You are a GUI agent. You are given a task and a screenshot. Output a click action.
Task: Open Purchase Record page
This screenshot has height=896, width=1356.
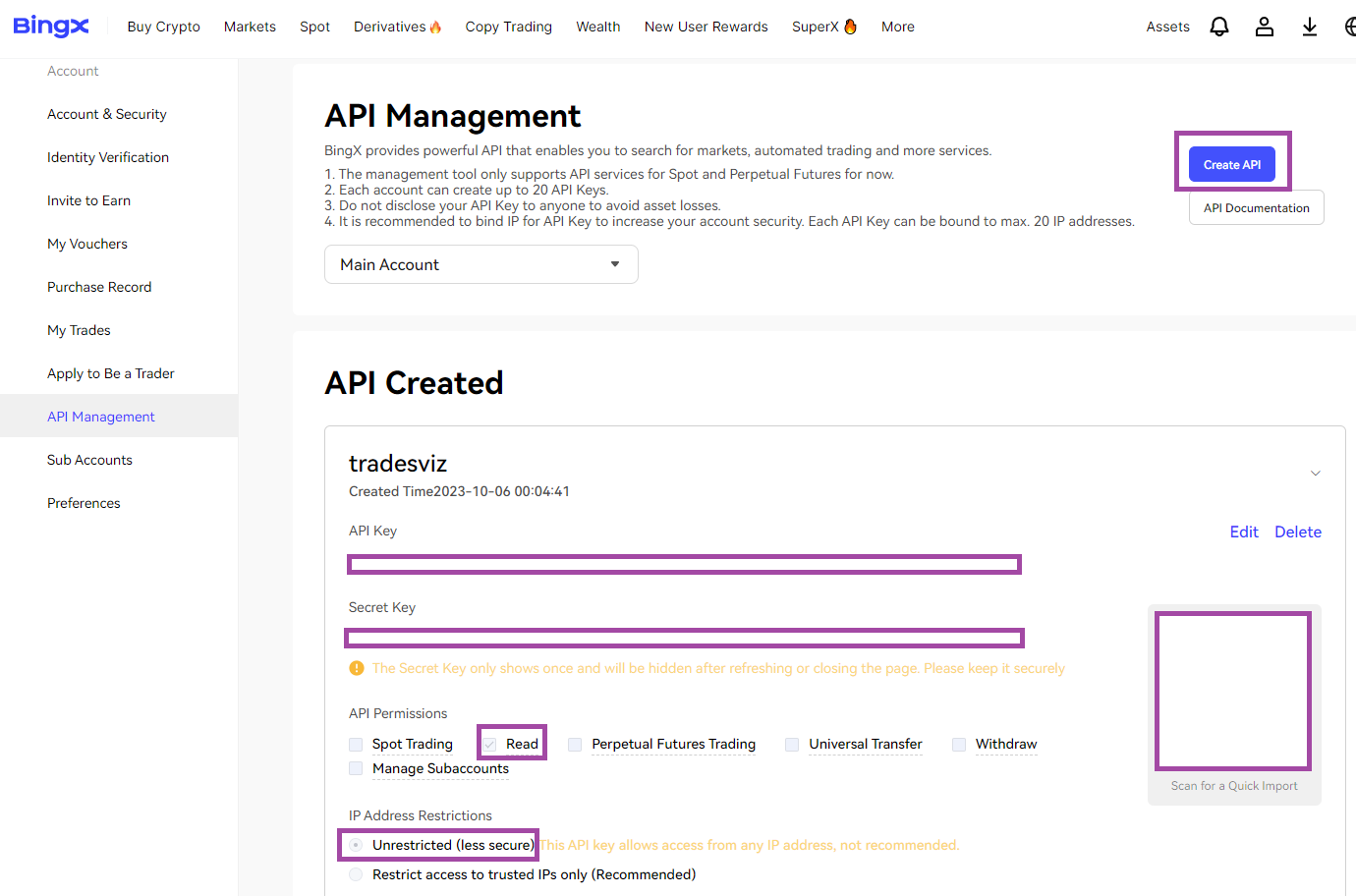click(99, 287)
